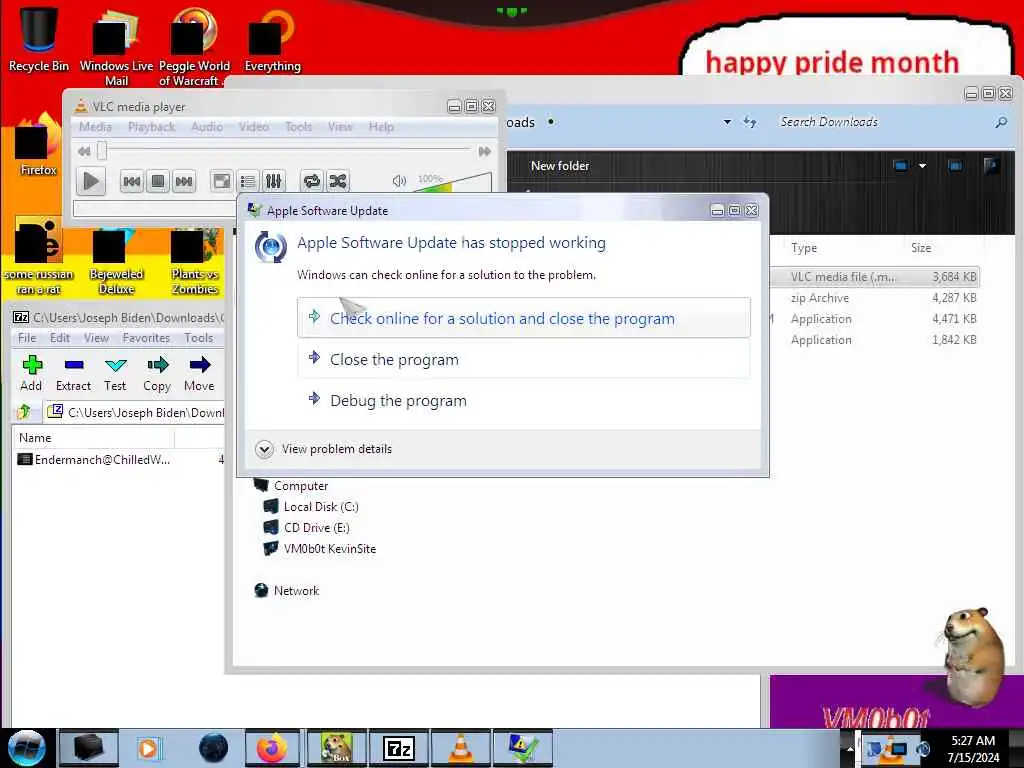The height and width of the screenshot is (768, 1024).
Task: Sort Explorer by the Size column
Action: [921, 248]
